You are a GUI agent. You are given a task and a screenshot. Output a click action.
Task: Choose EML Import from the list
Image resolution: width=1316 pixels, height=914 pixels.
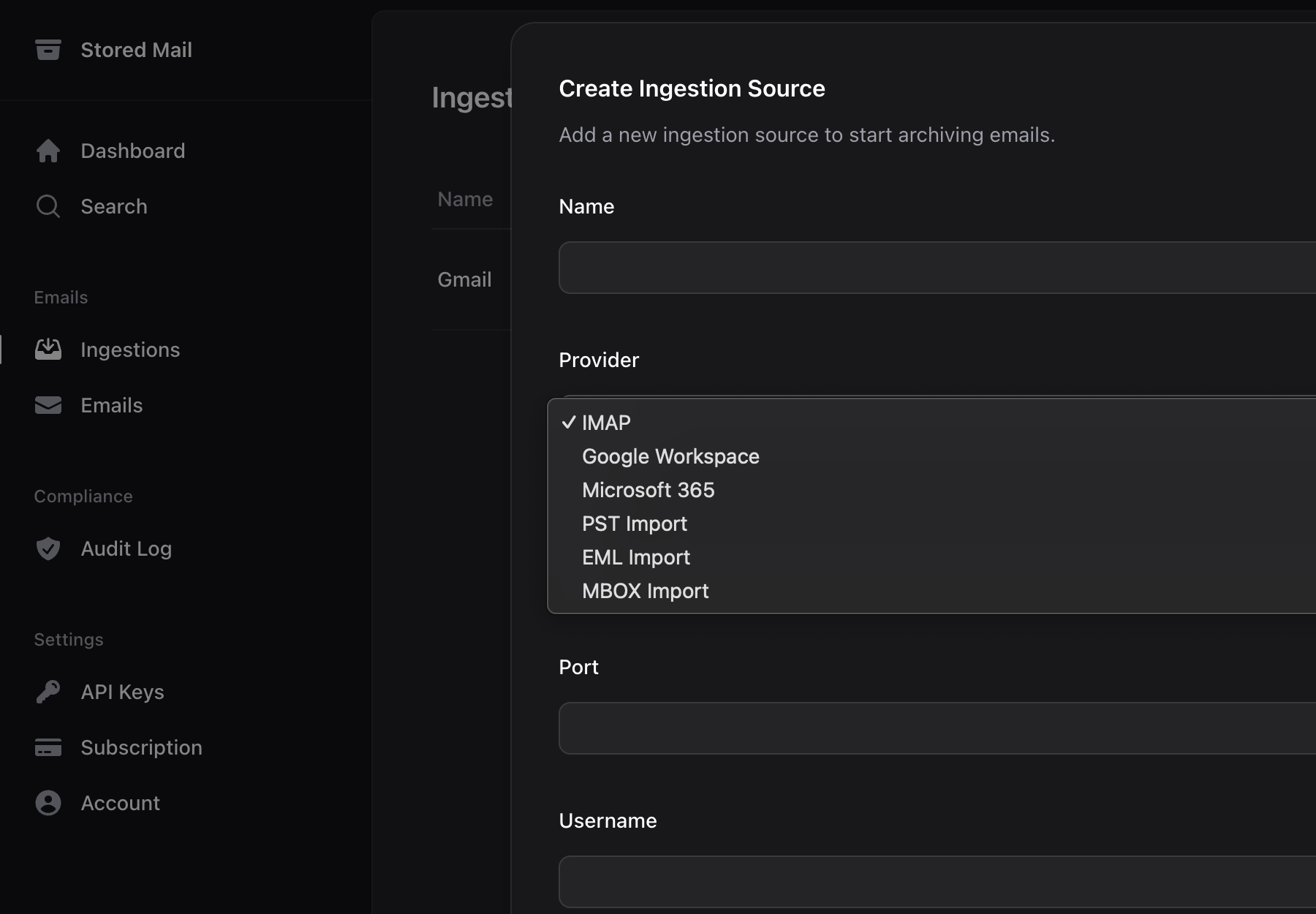[x=635, y=557]
